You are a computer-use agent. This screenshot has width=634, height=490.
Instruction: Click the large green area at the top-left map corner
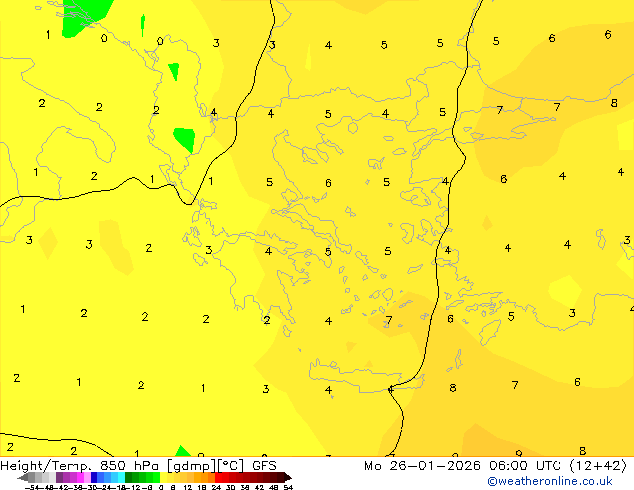coord(84,17)
